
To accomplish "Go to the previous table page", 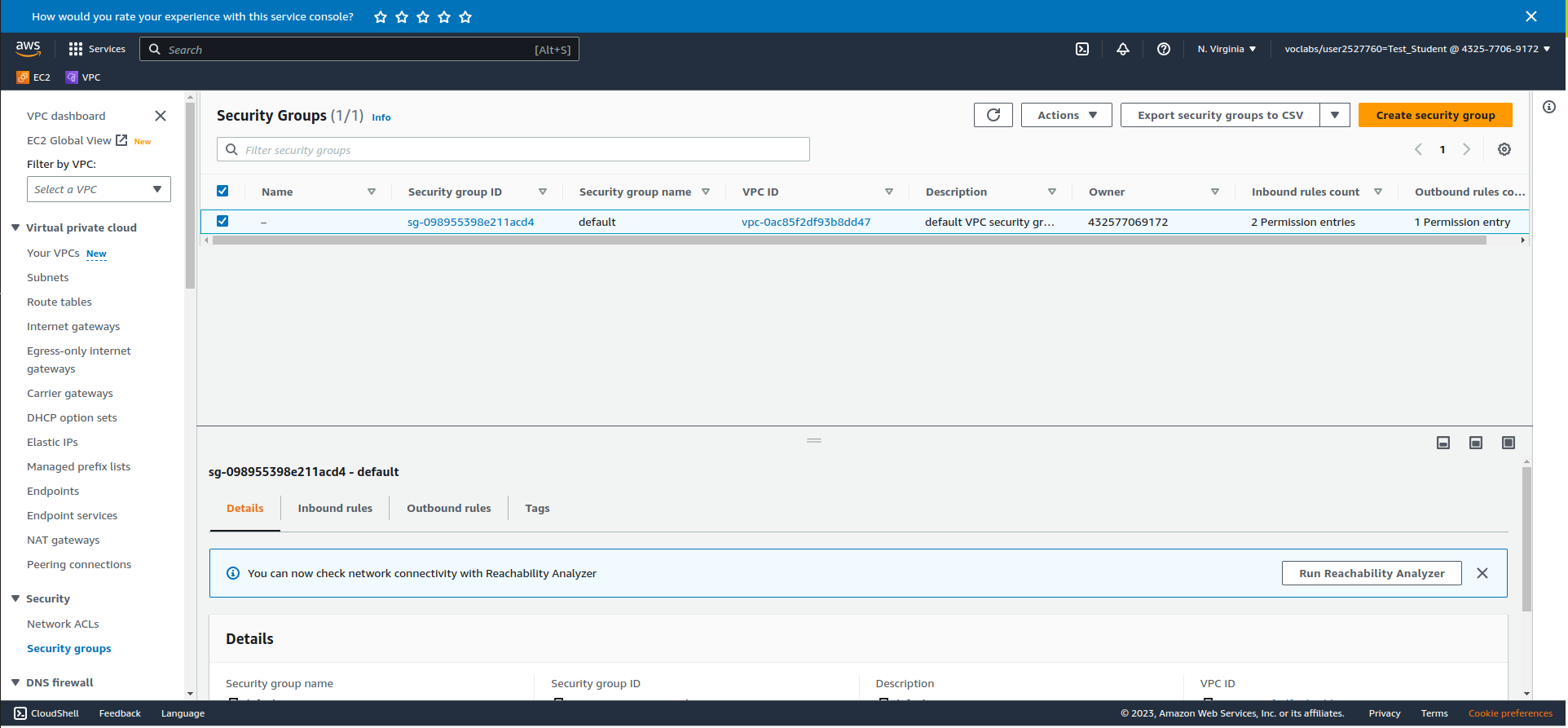I will click(1418, 149).
